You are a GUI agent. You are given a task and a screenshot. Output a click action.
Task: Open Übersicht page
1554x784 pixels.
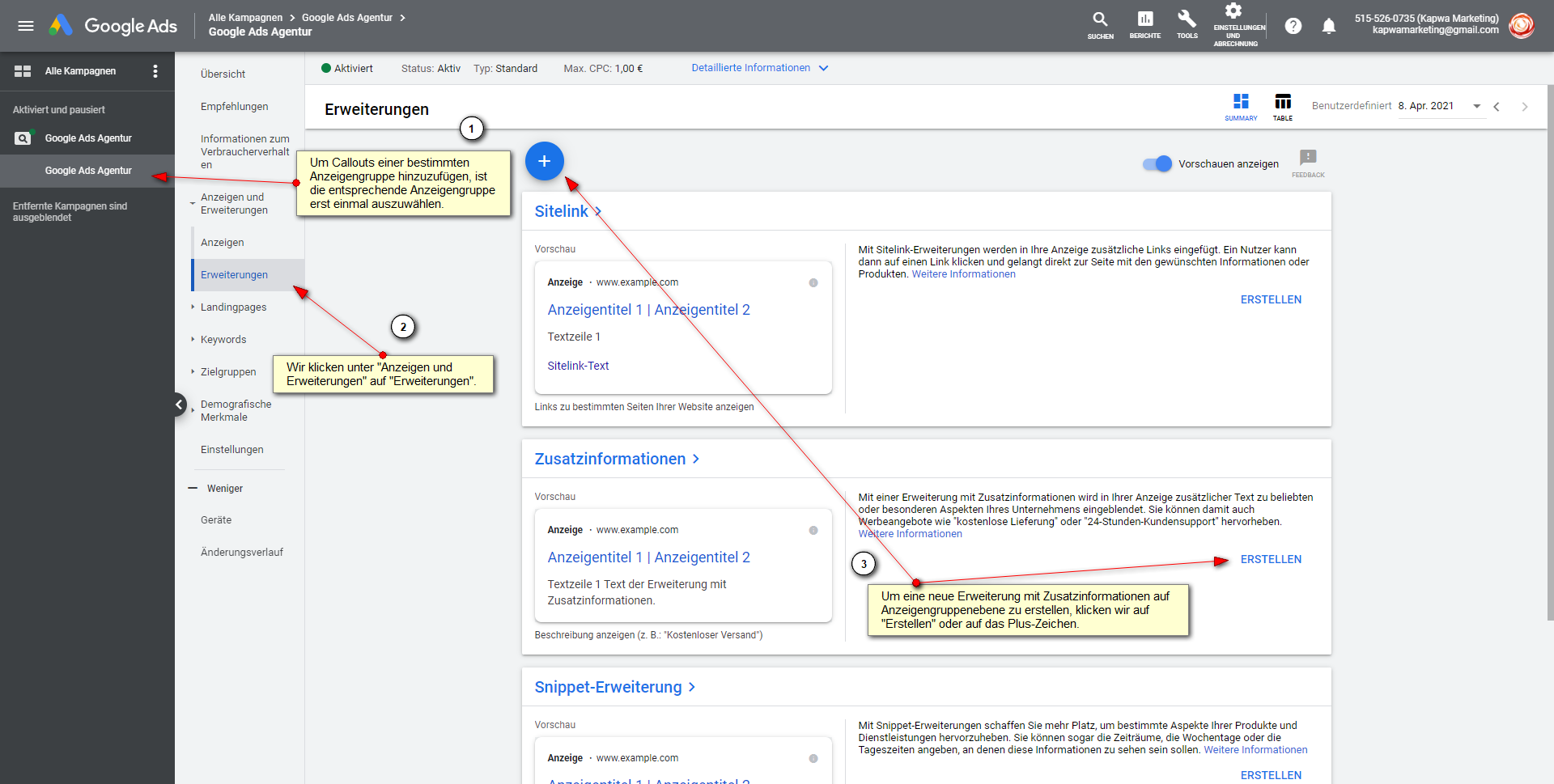coord(223,74)
